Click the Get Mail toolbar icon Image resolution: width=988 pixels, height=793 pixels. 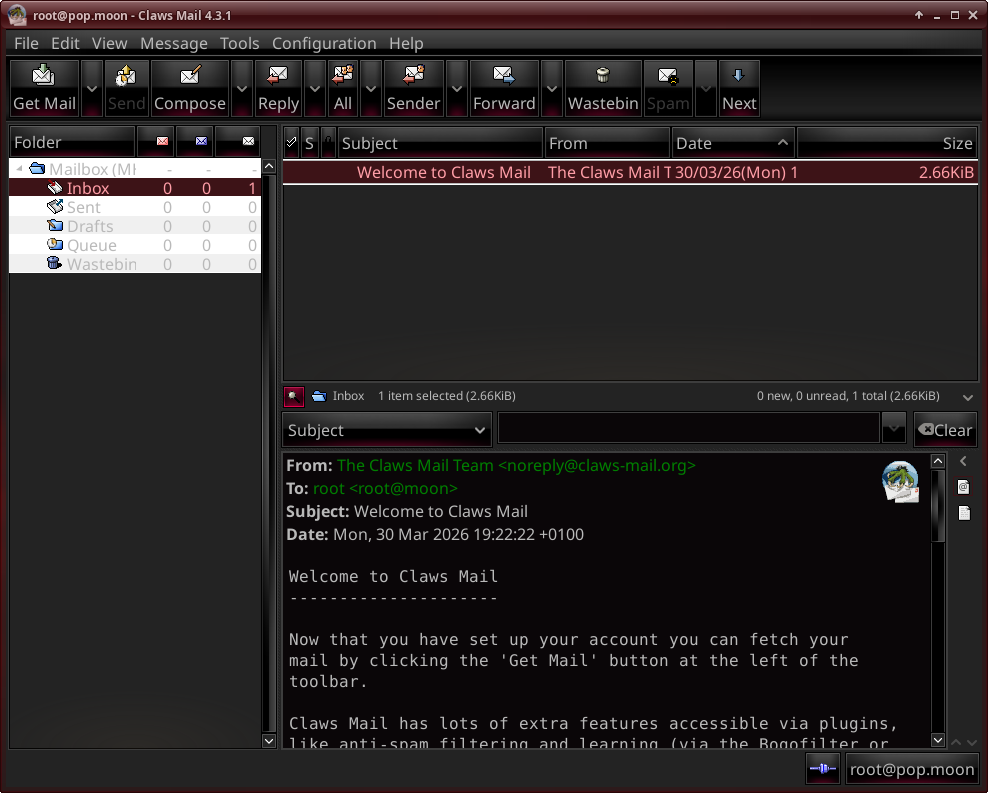pos(44,88)
